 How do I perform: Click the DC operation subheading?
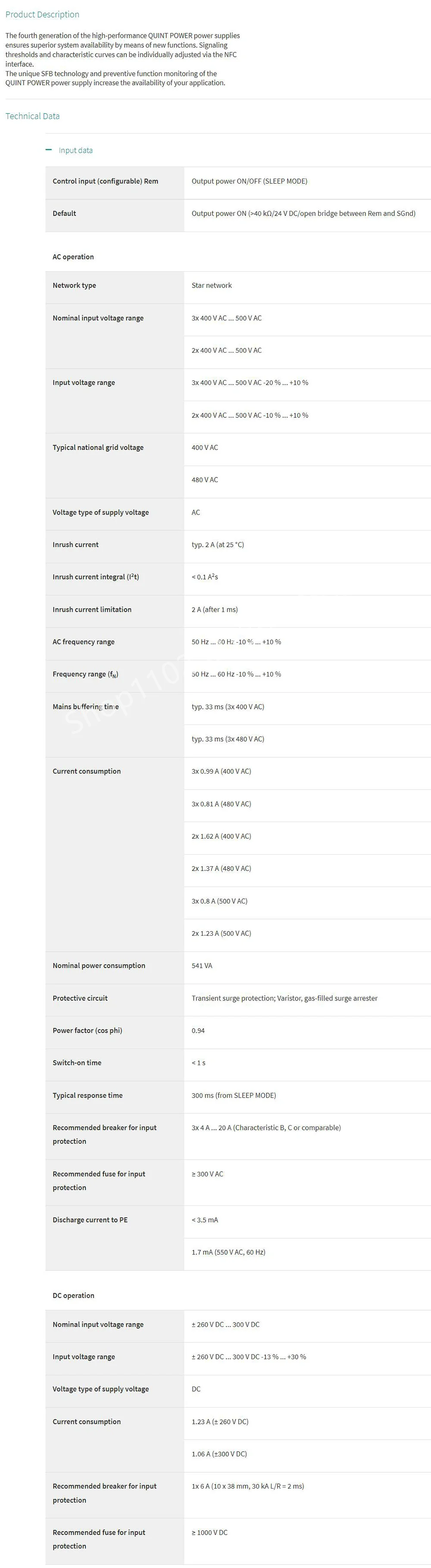tap(73, 1295)
